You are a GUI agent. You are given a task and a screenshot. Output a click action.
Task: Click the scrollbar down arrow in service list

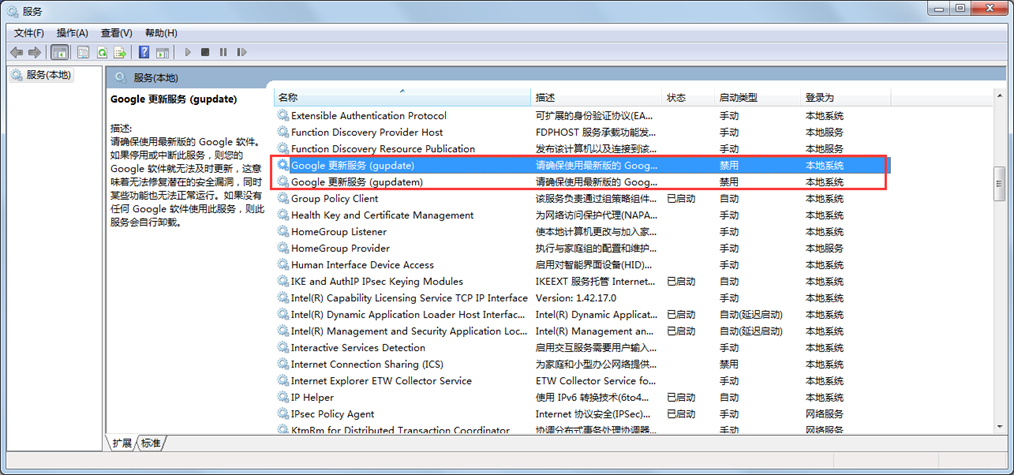(1000, 427)
